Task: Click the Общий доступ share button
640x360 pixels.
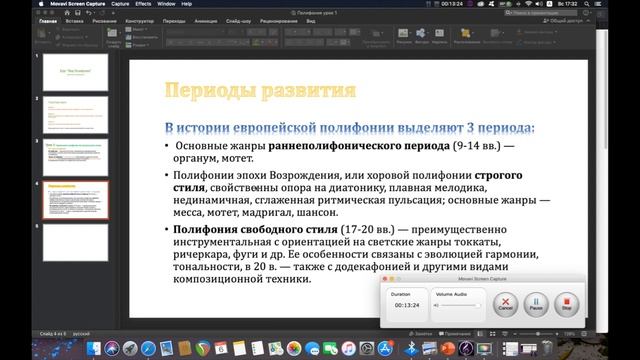Action: coord(563,21)
